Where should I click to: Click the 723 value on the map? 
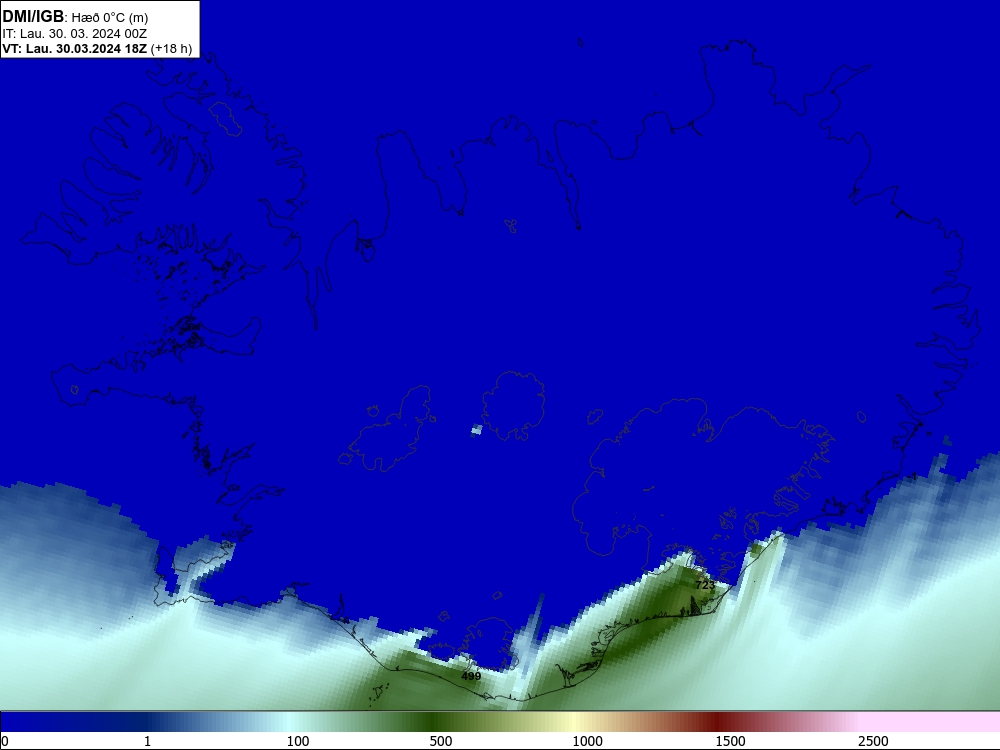coord(705,585)
